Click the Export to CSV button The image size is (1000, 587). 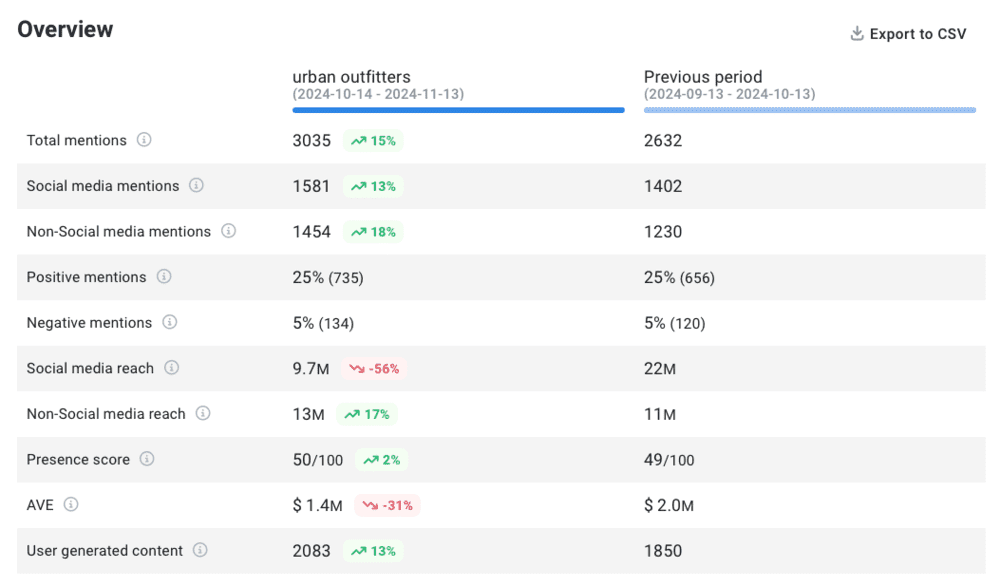click(908, 34)
